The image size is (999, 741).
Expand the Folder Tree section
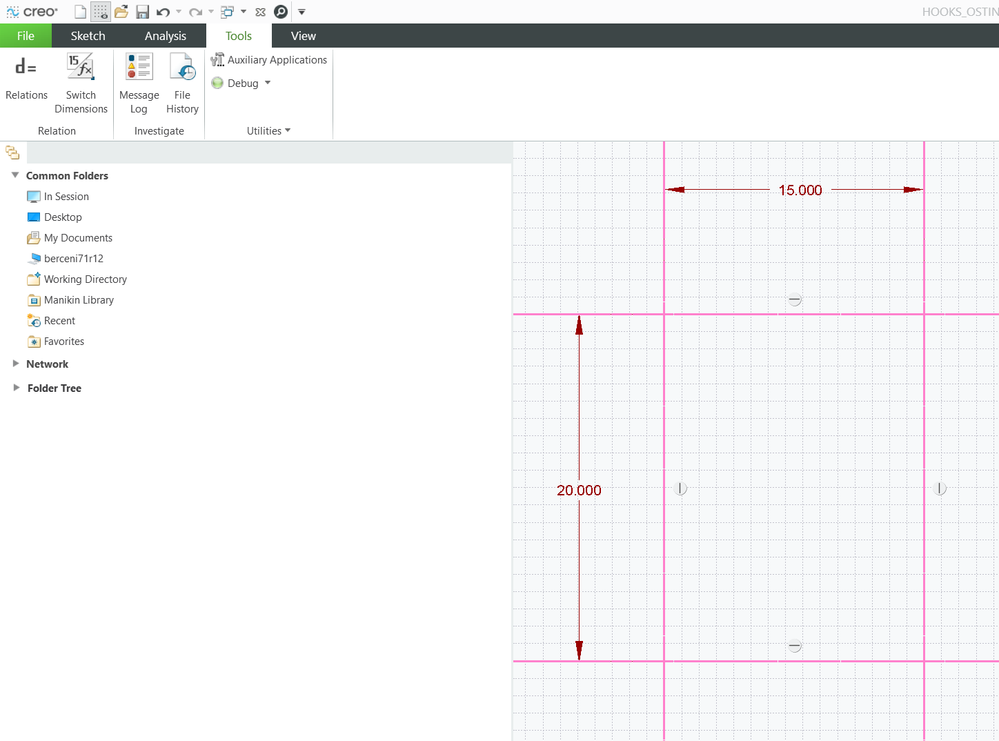pos(15,388)
